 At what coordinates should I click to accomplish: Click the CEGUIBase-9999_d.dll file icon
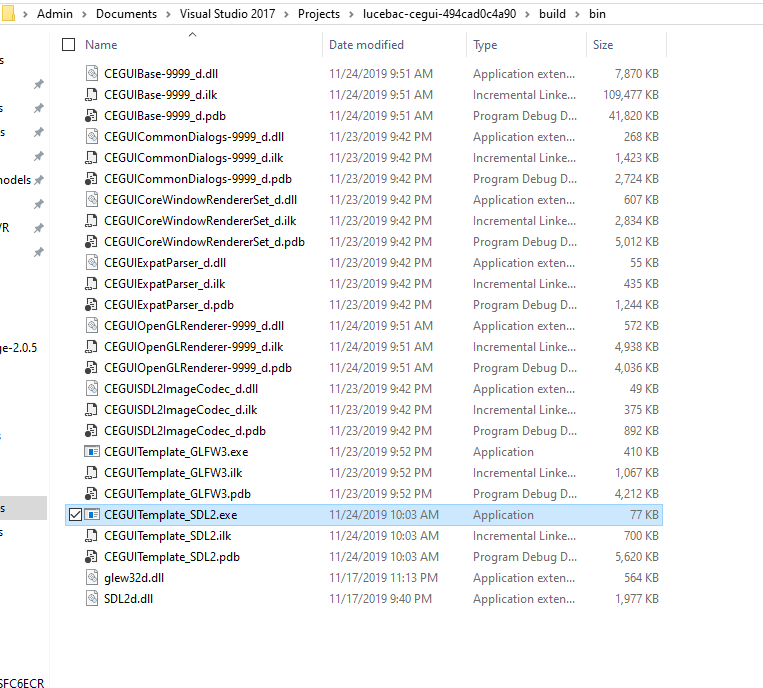click(92, 74)
